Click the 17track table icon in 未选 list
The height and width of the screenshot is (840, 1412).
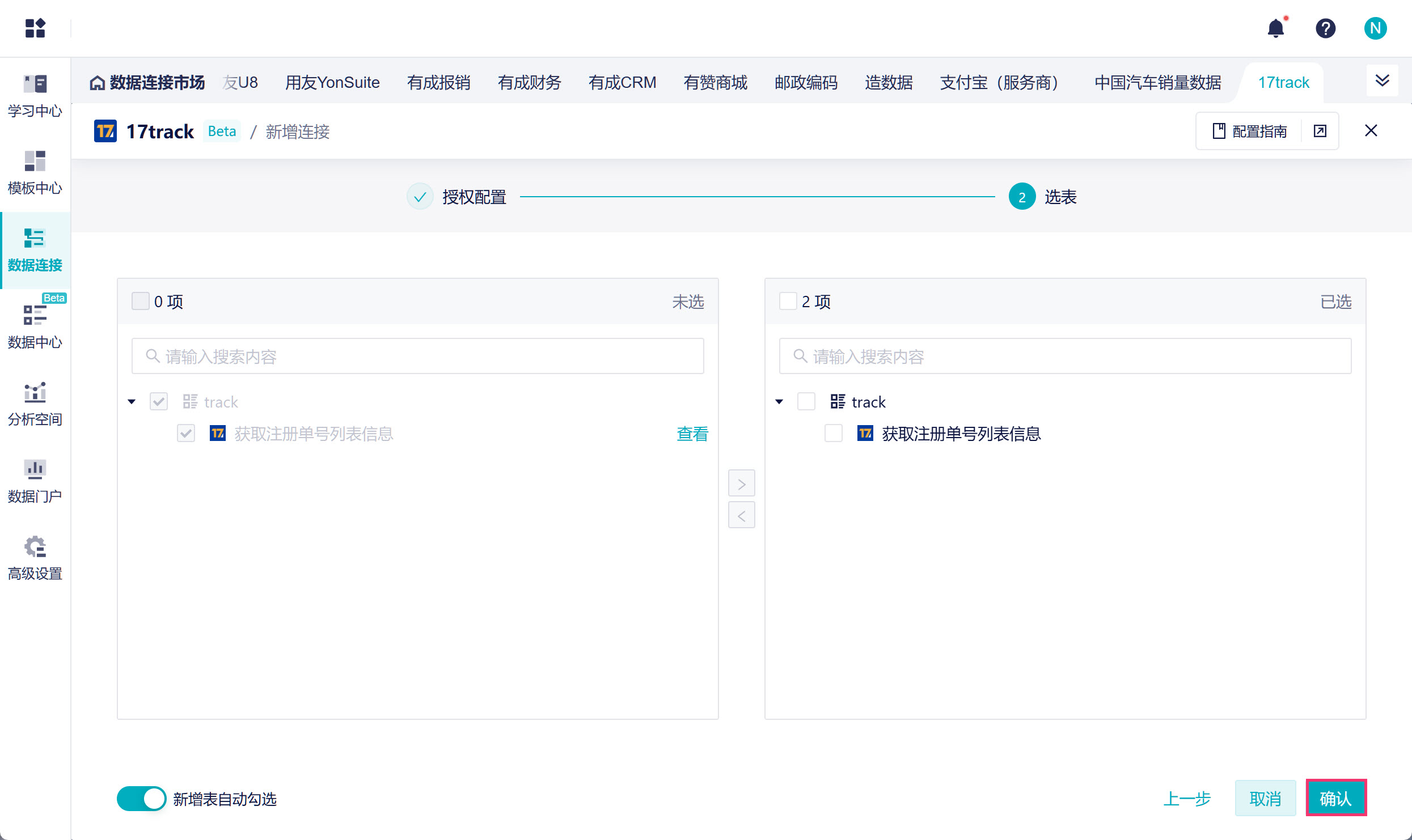tap(218, 434)
